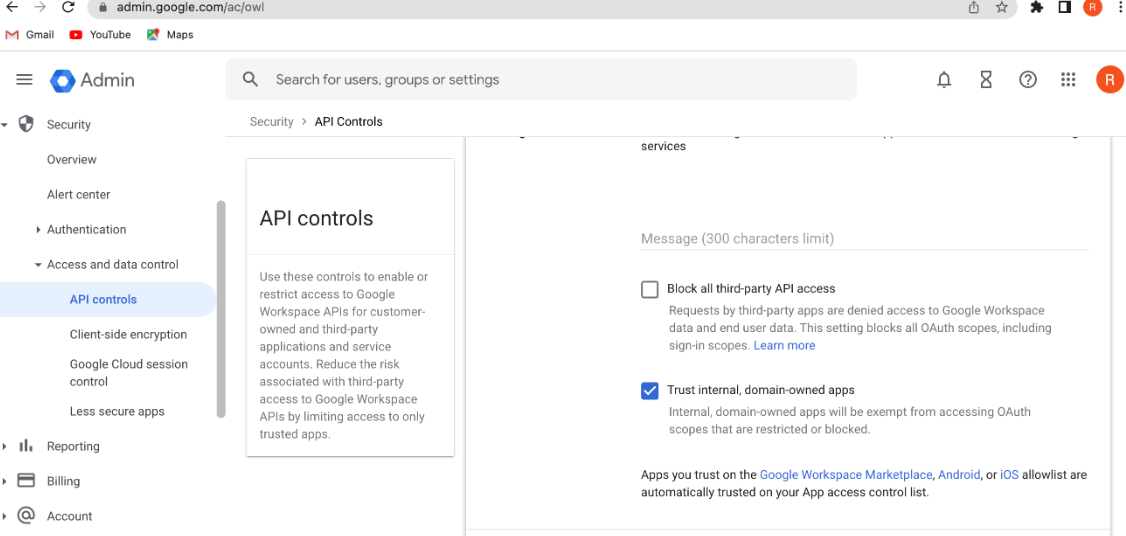Click the Security shield icon

[x=26, y=124]
